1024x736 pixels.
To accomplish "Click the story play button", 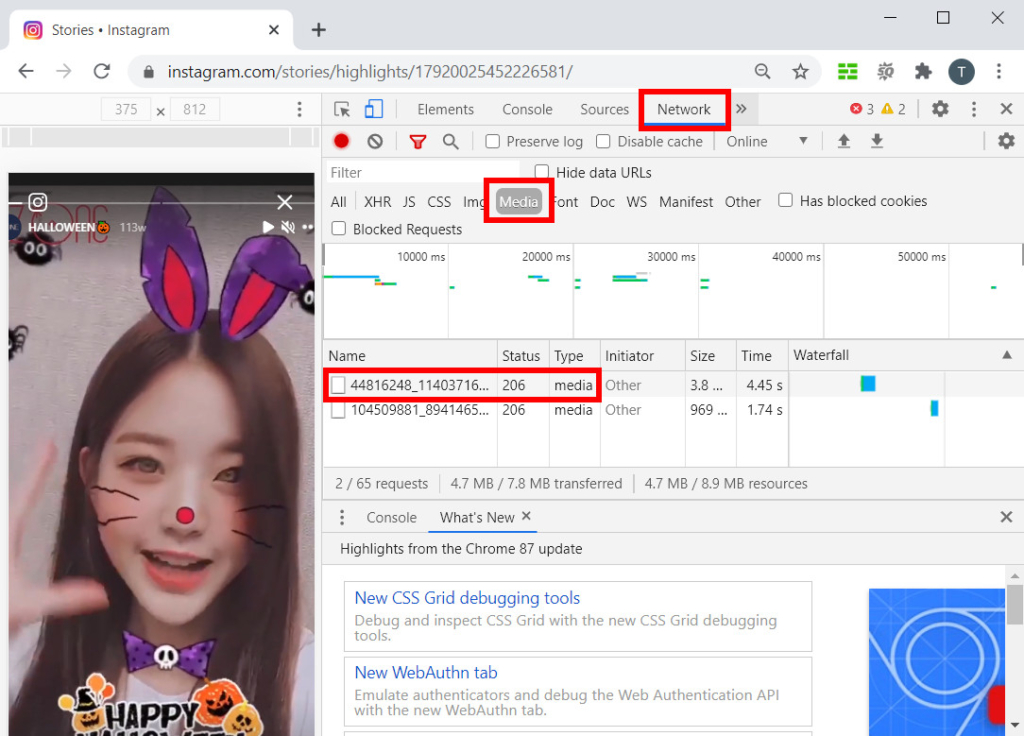I will [268, 227].
